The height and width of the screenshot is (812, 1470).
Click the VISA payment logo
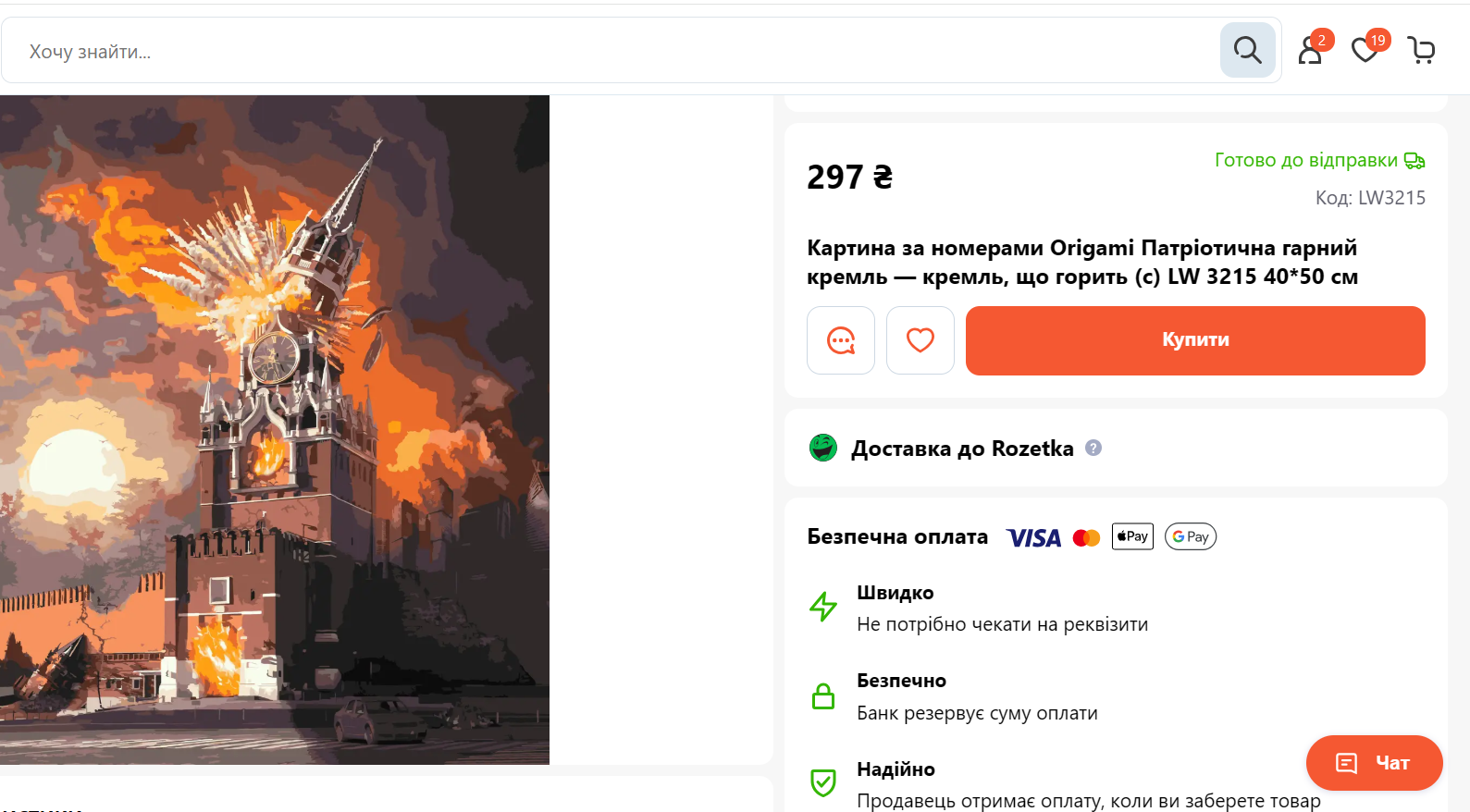[1033, 537]
